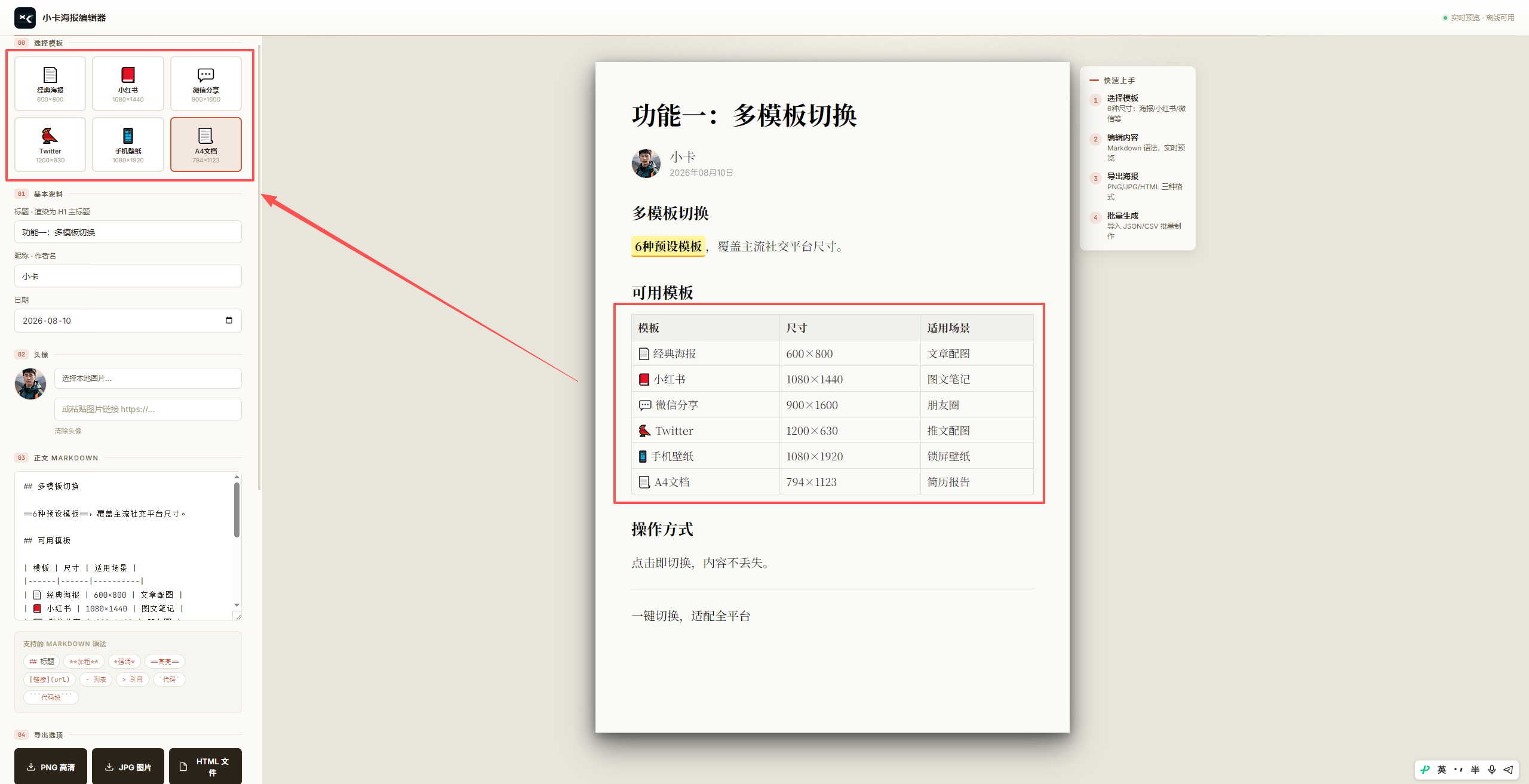Export as PNG 高清

(x=51, y=767)
